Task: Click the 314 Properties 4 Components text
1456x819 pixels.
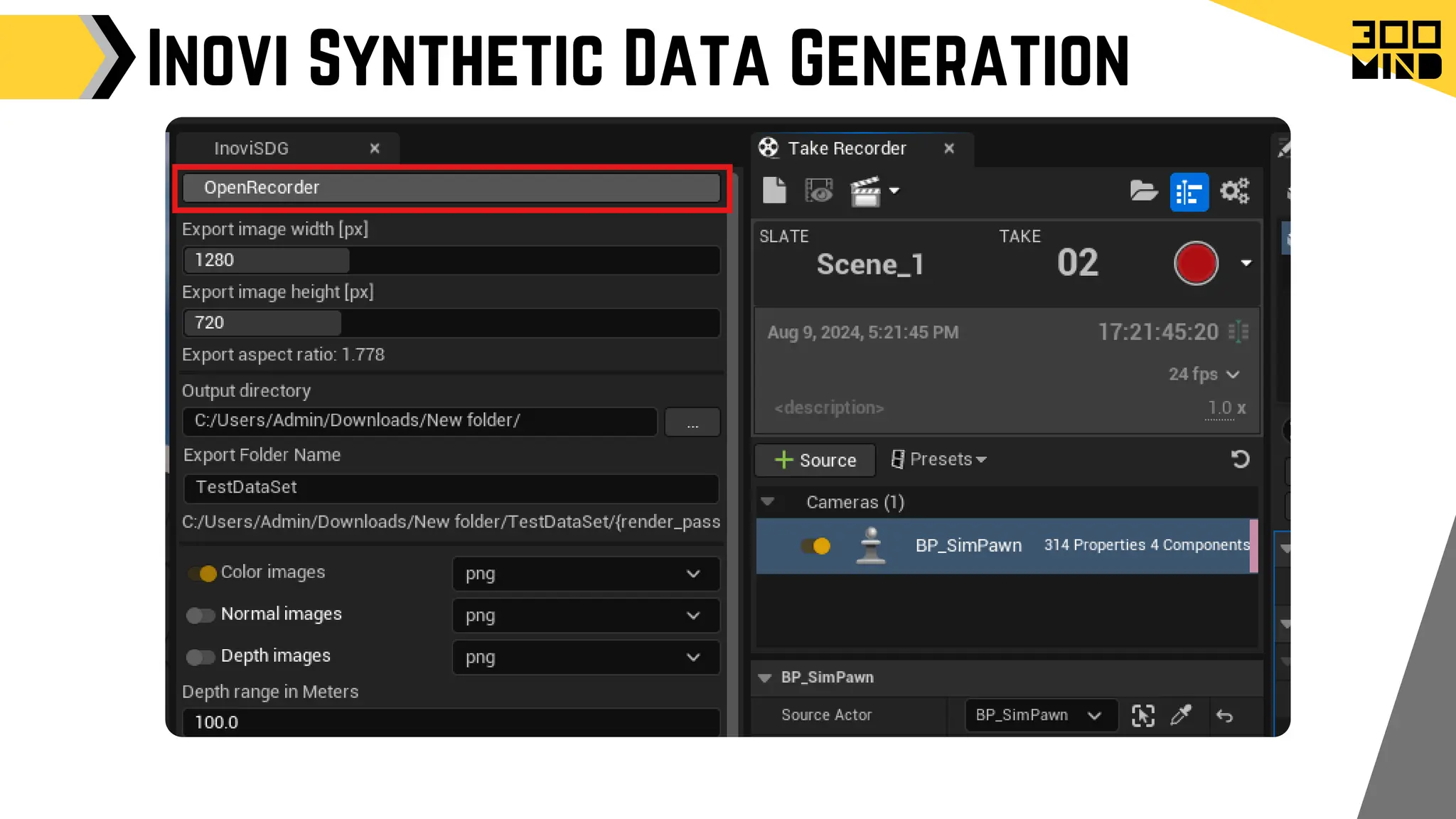Action: point(1147,545)
